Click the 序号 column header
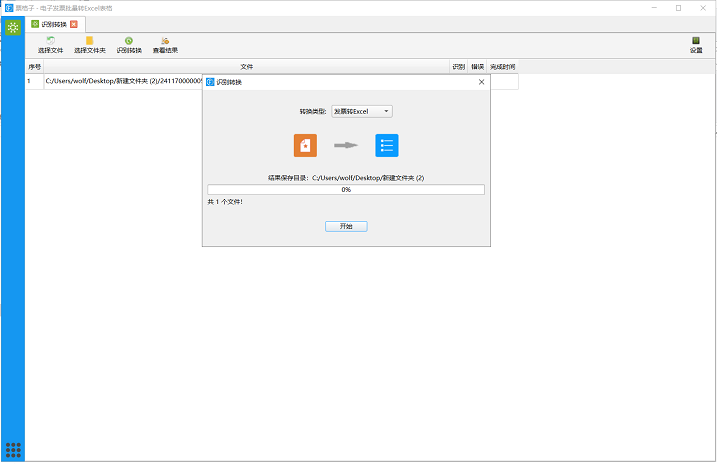Image resolution: width=717 pixels, height=464 pixels. click(x=34, y=67)
